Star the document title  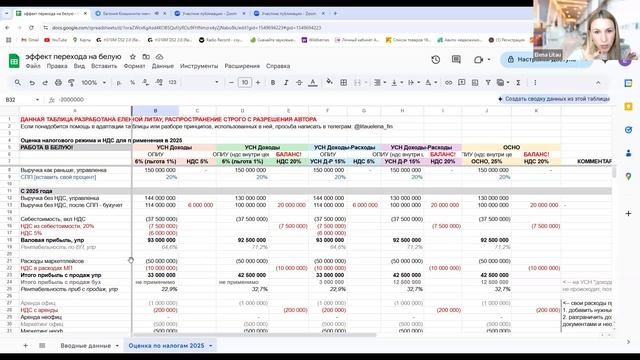(133, 57)
